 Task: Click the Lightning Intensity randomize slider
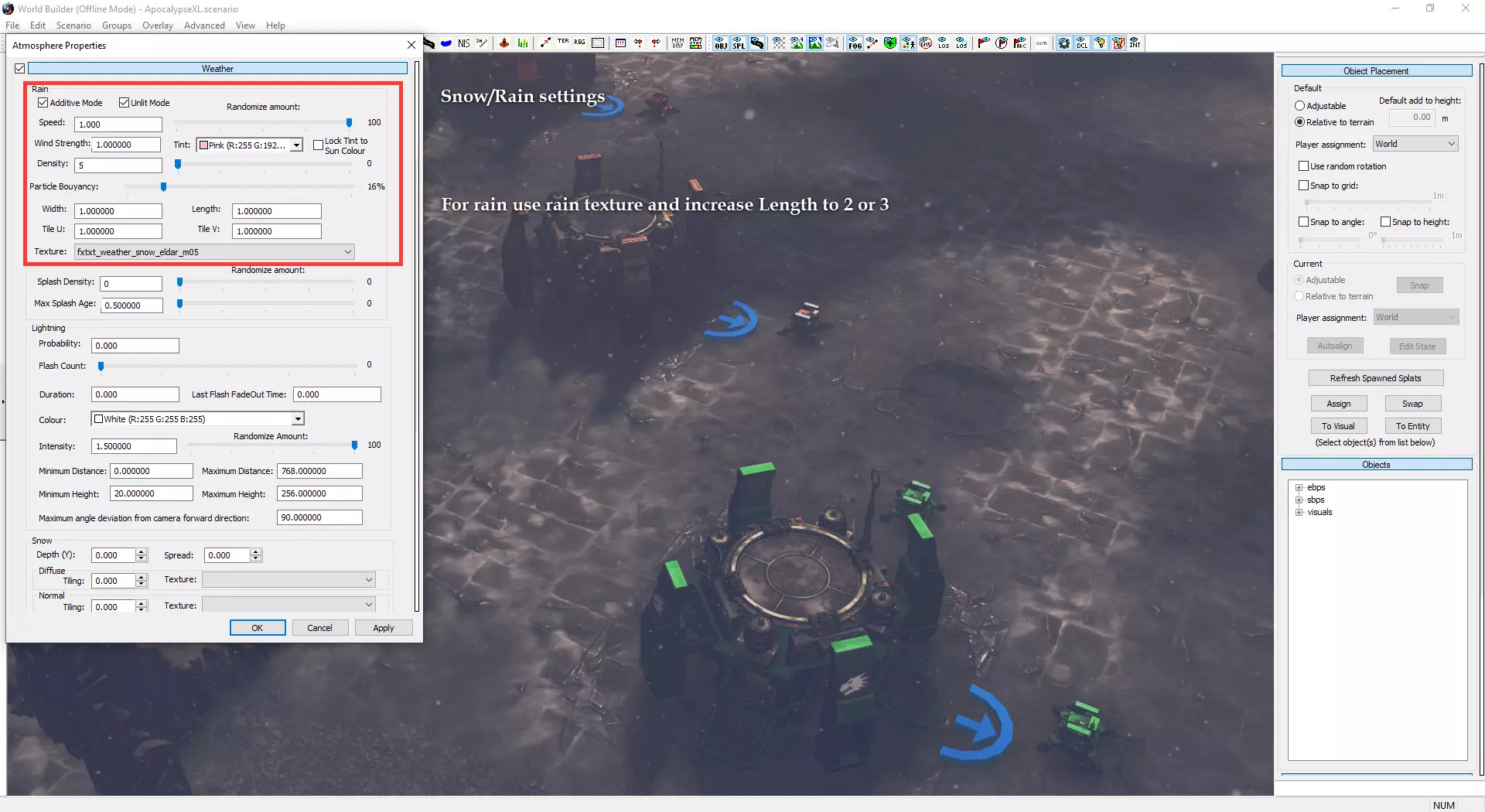(x=273, y=445)
